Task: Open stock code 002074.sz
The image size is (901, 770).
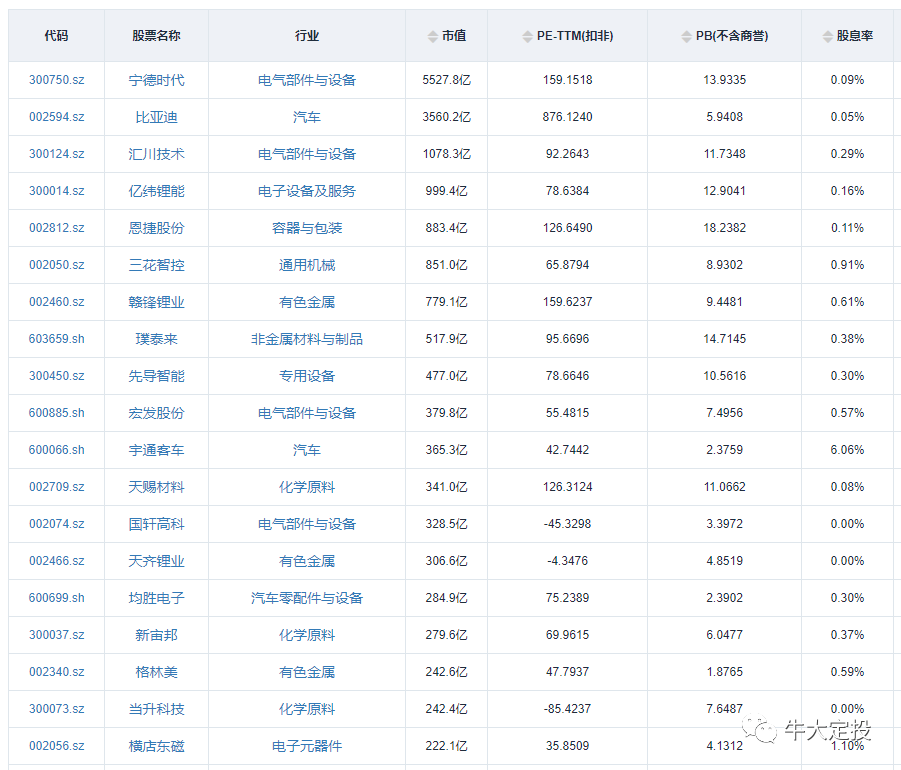Action: (57, 524)
